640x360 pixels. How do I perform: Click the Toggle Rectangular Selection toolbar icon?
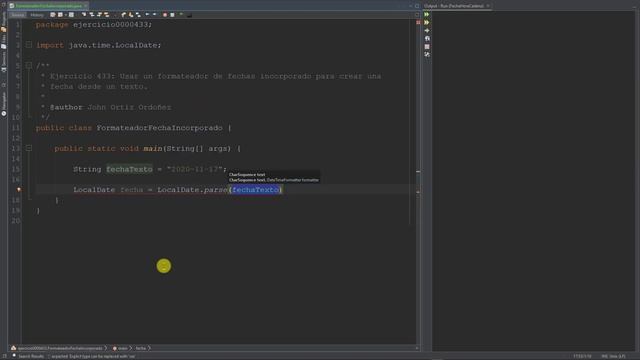point(115,15)
